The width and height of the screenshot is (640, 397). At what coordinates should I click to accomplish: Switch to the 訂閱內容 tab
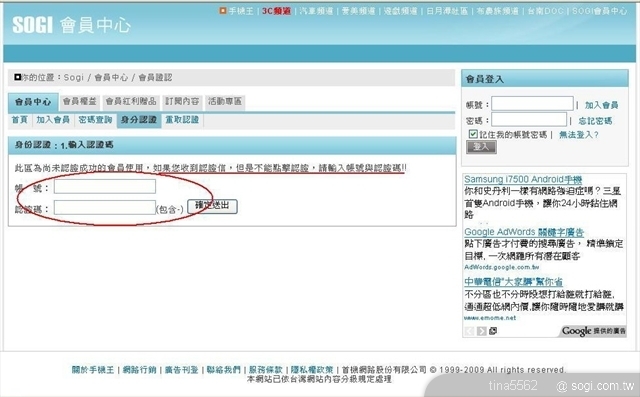[x=182, y=101]
